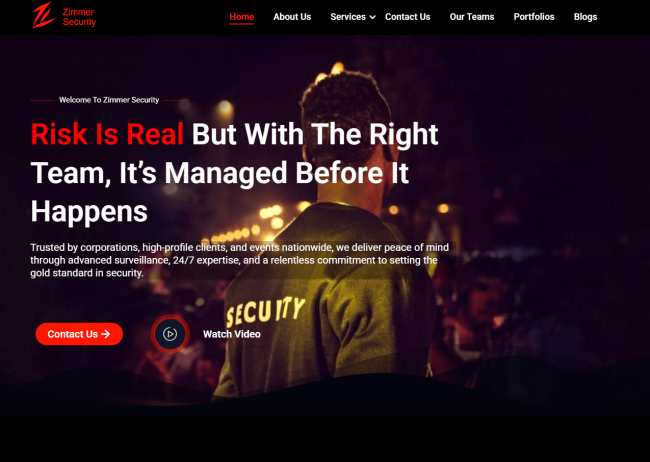This screenshot has height=462, width=650.
Task: Click the Zimmer Security brand name text
Action: coord(79,17)
